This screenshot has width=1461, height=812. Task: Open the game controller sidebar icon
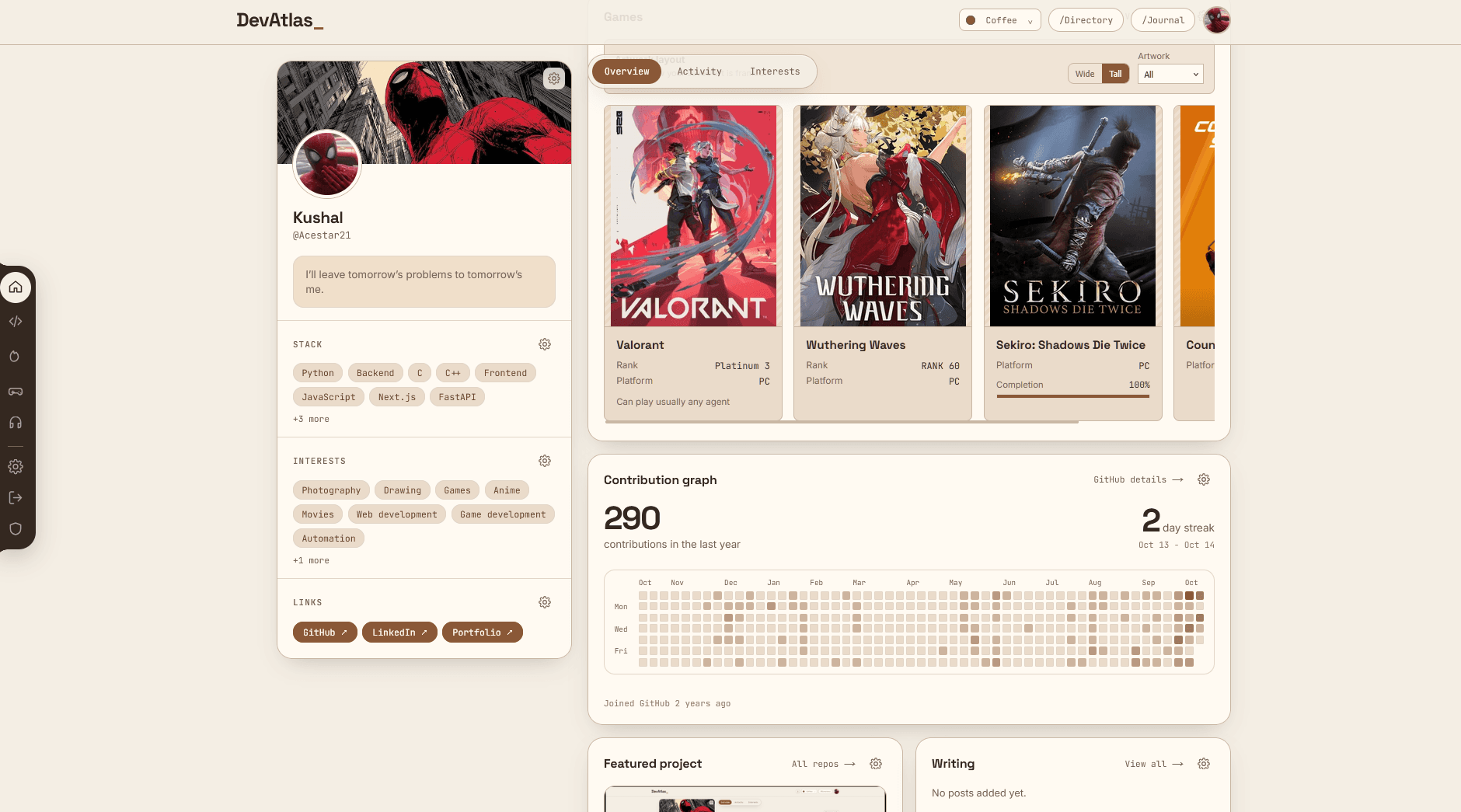[x=16, y=392]
